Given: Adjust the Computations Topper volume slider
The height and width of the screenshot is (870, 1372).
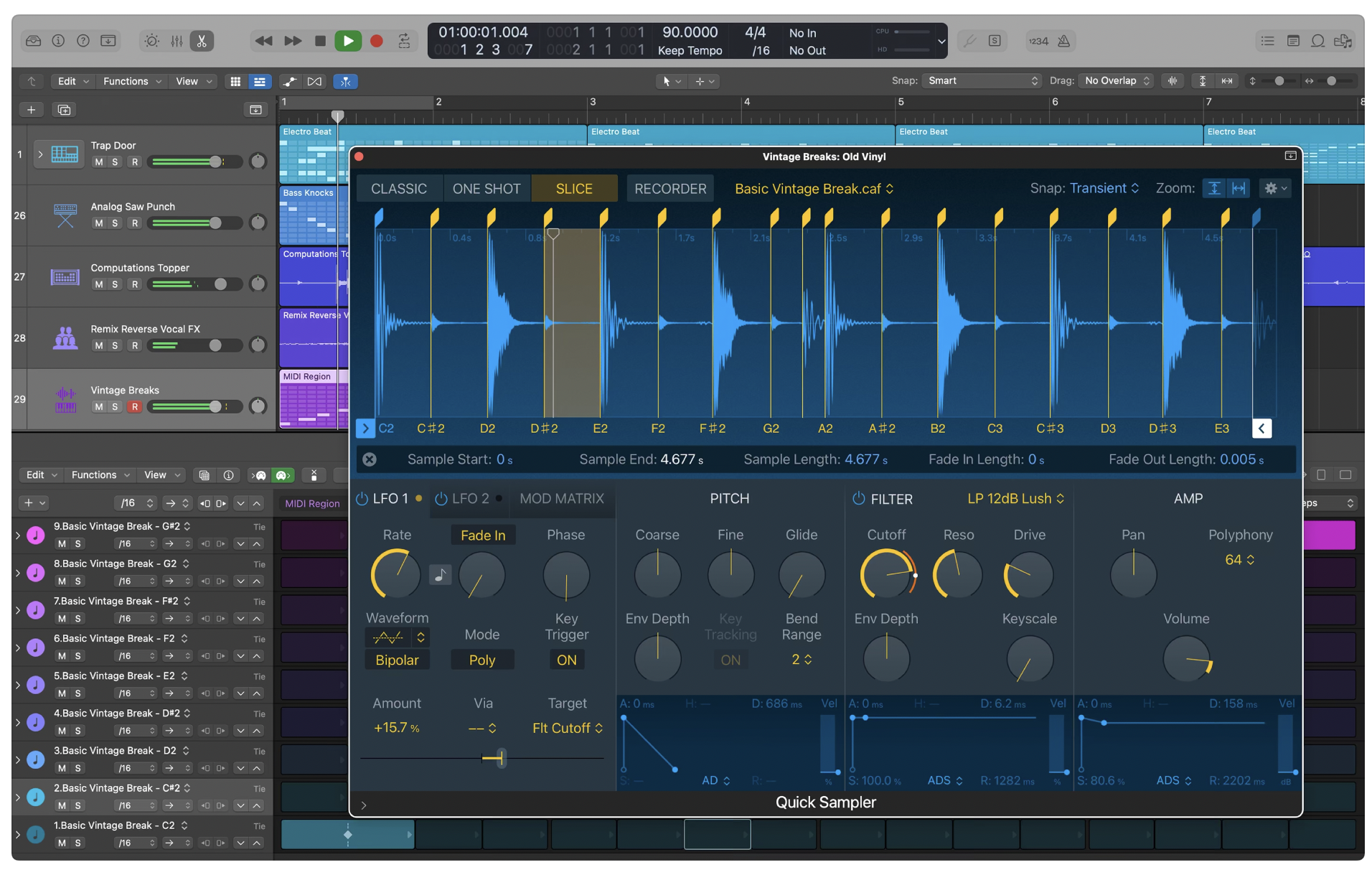Looking at the screenshot, I should pos(220,284).
